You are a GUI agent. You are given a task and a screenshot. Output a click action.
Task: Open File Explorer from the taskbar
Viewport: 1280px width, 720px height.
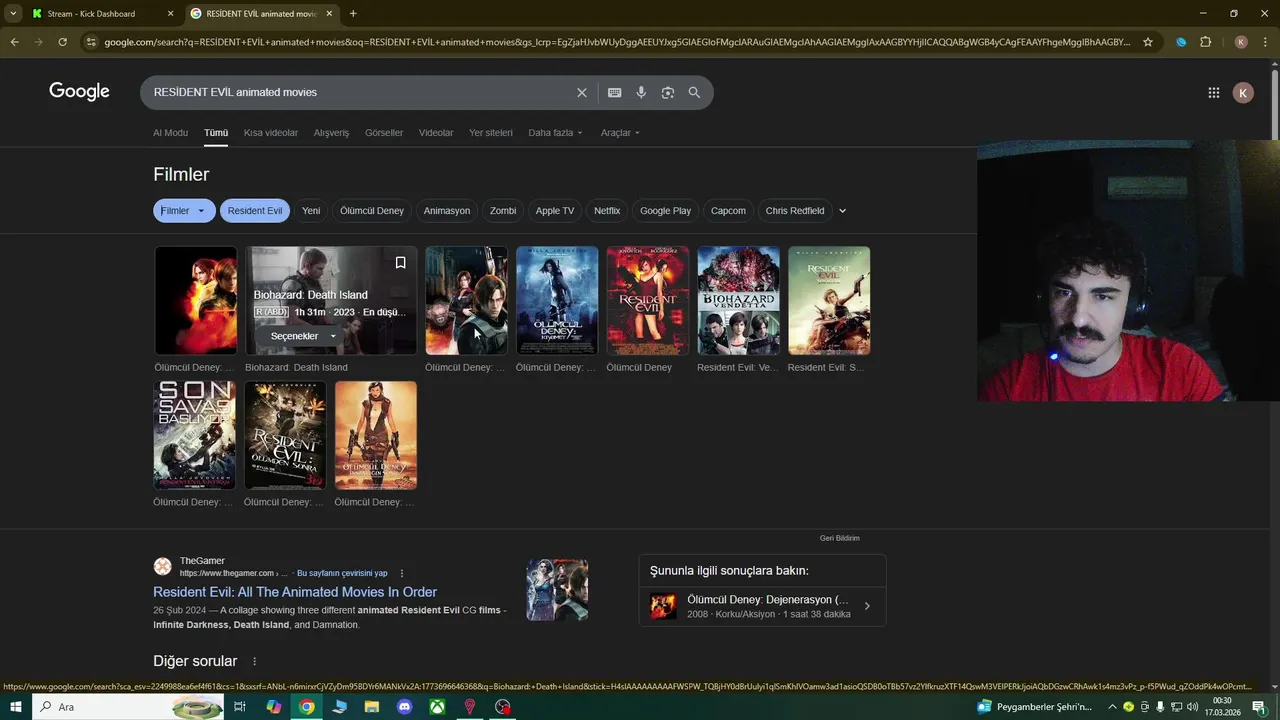(372, 707)
